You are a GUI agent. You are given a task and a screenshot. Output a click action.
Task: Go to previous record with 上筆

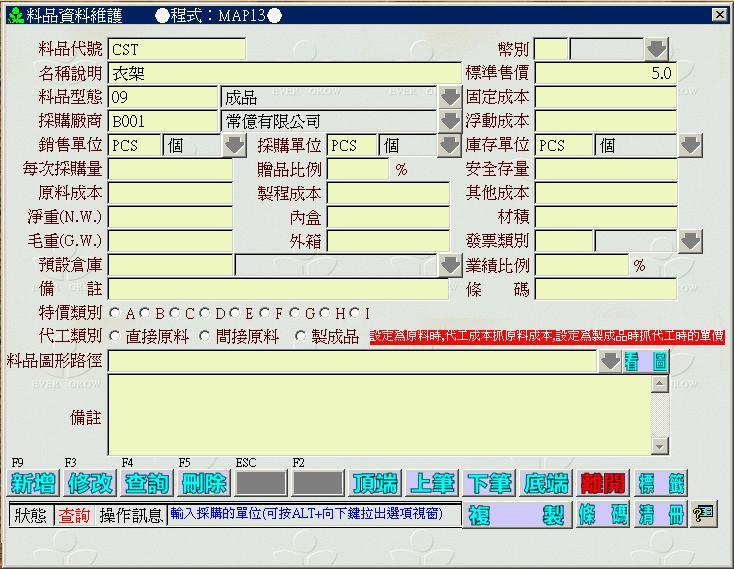(432, 484)
